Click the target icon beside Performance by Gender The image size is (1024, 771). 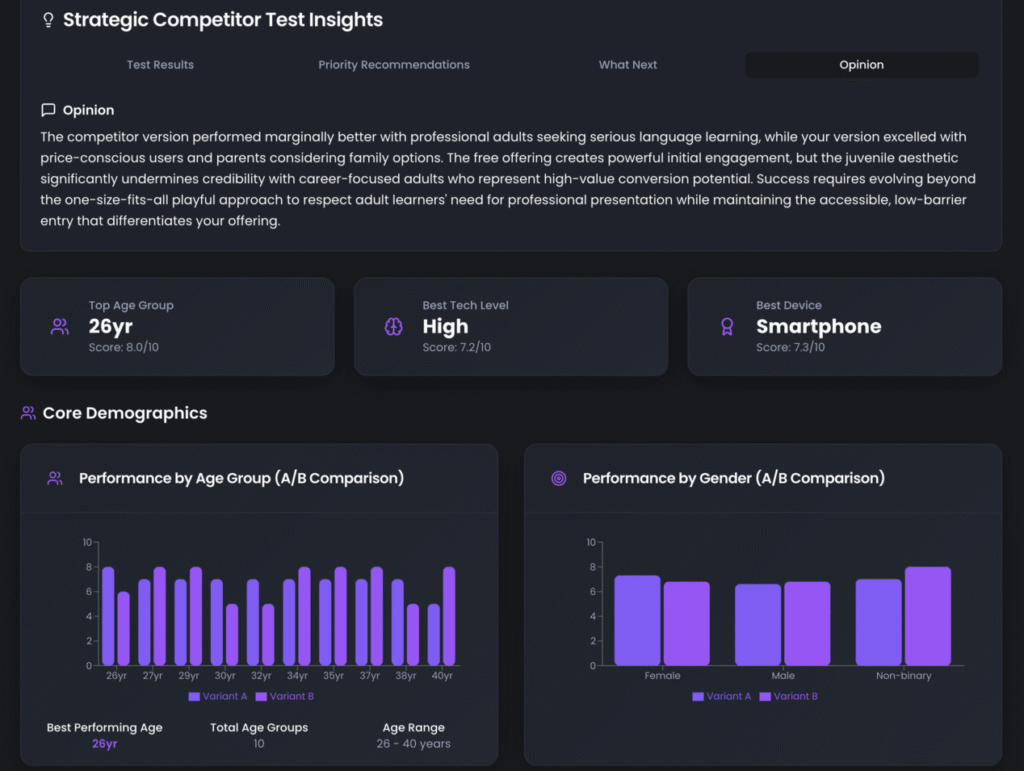[x=559, y=478]
